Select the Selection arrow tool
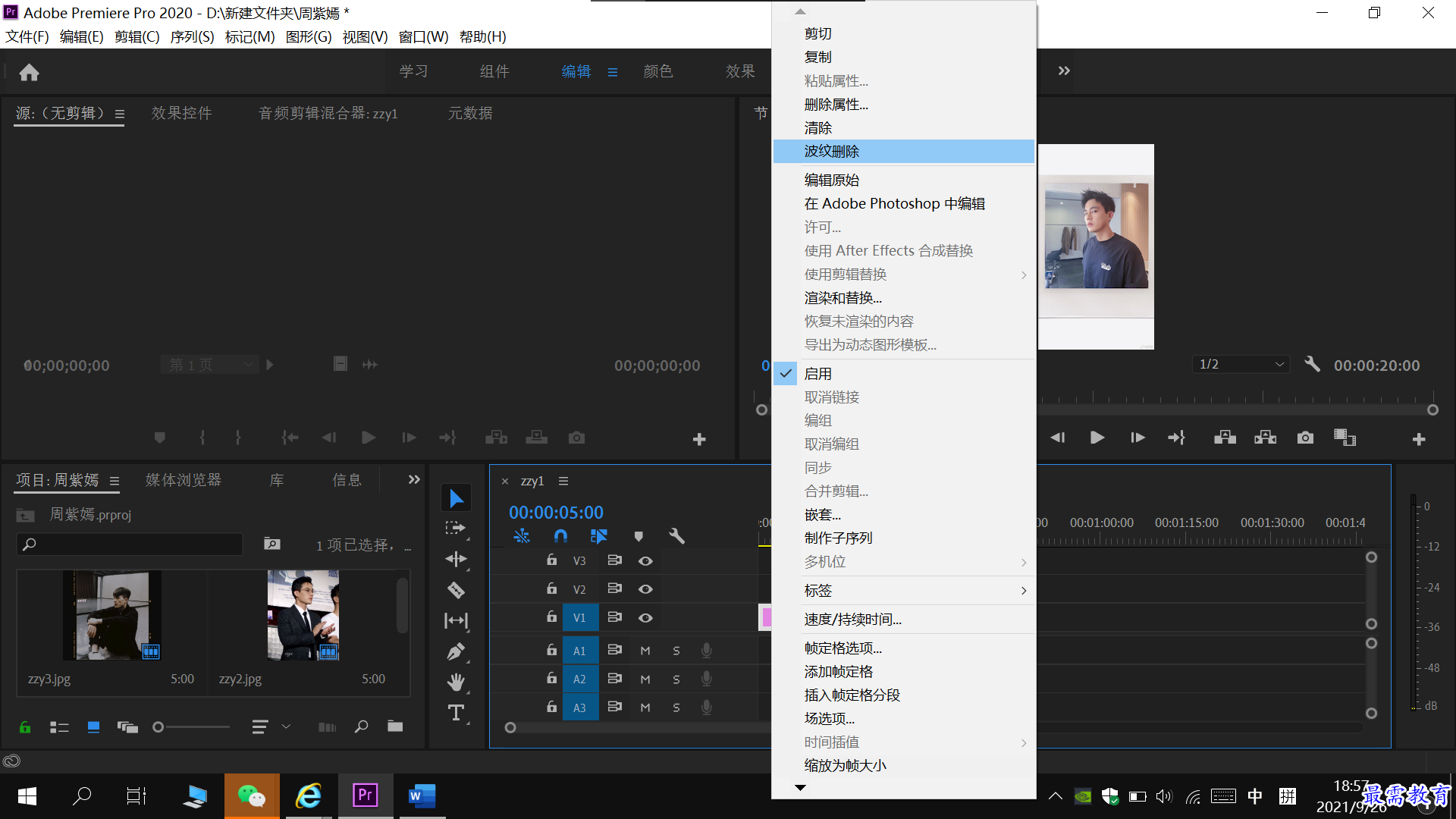 click(456, 498)
